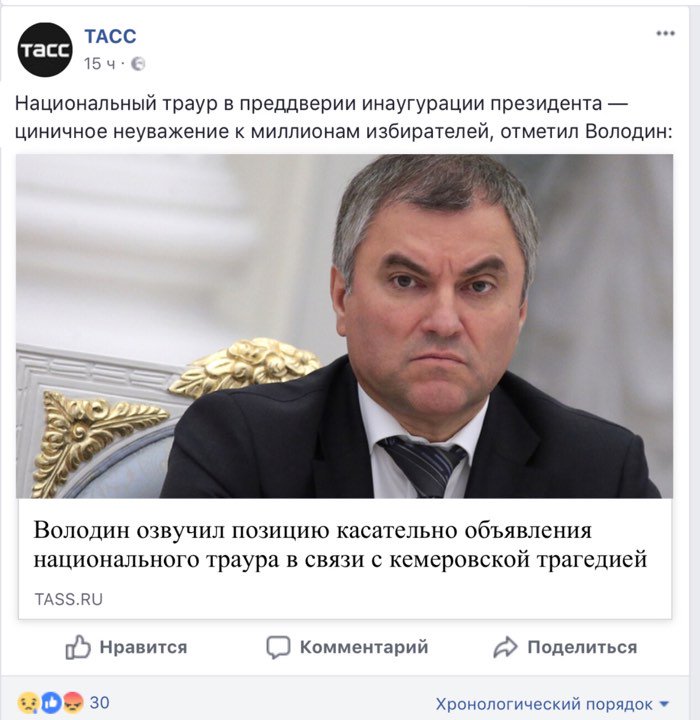Toggle the Нравится like button
The image size is (700, 720).
pyautogui.click(x=126, y=647)
